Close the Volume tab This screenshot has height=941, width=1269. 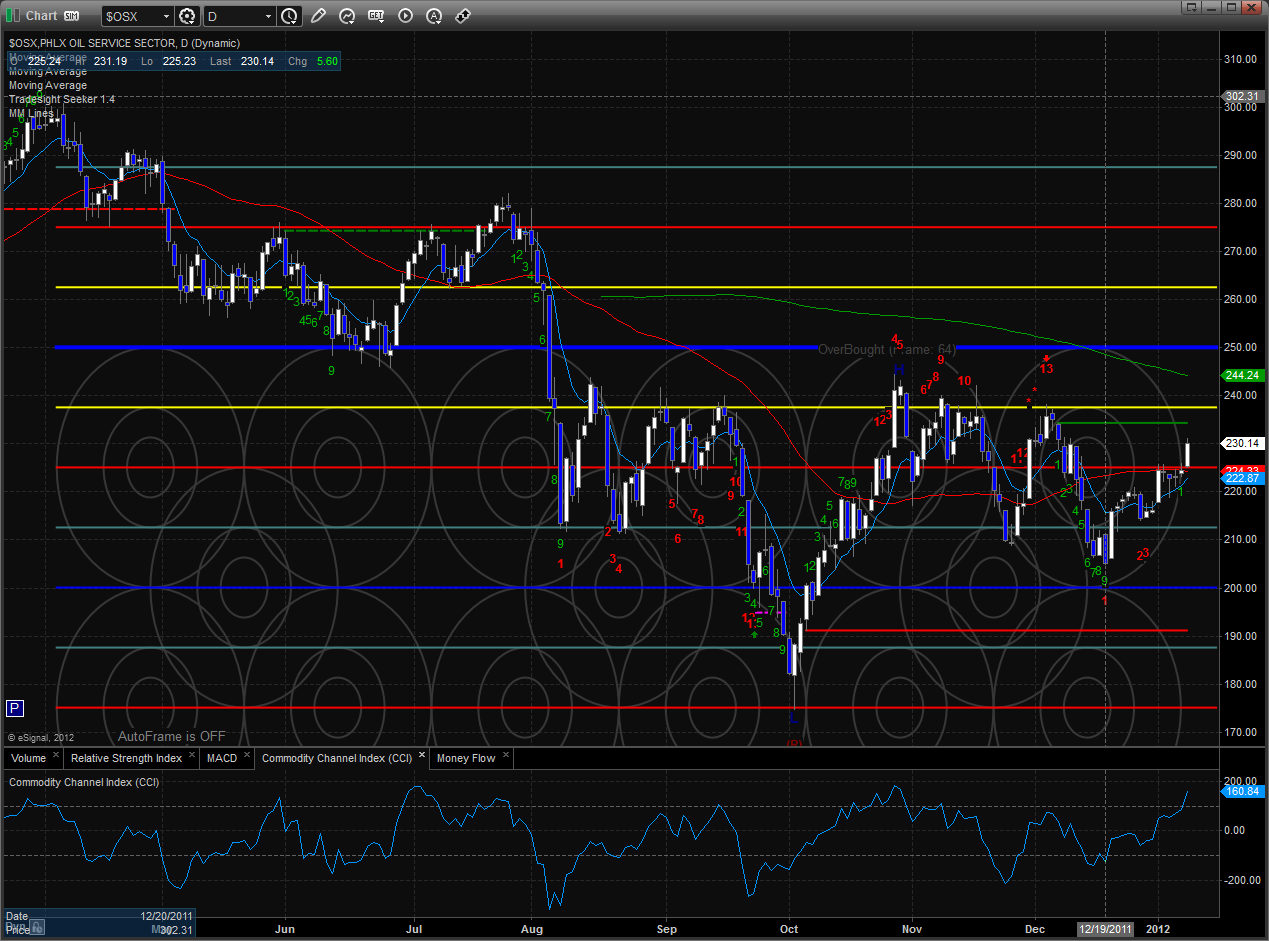click(x=55, y=757)
